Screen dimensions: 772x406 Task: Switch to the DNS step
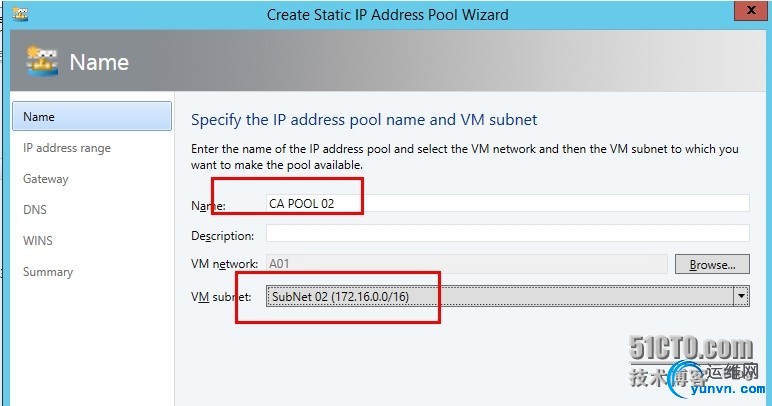pyautogui.click(x=35, y=210)
